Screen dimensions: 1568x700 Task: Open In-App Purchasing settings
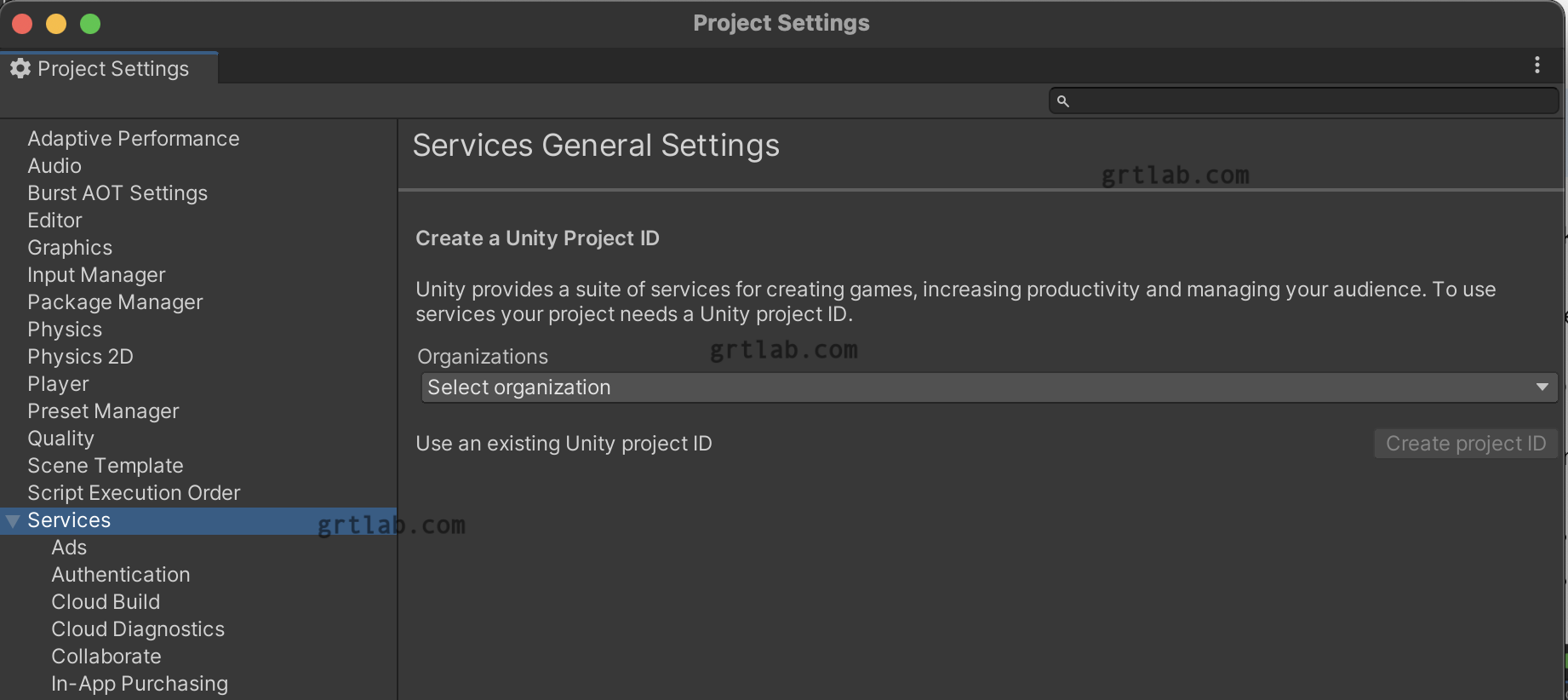coord(140,683)
